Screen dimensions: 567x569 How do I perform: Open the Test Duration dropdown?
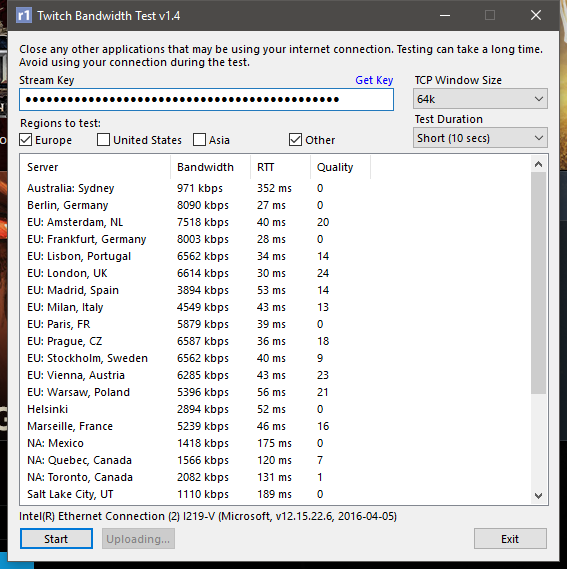(x=480, y=138)
